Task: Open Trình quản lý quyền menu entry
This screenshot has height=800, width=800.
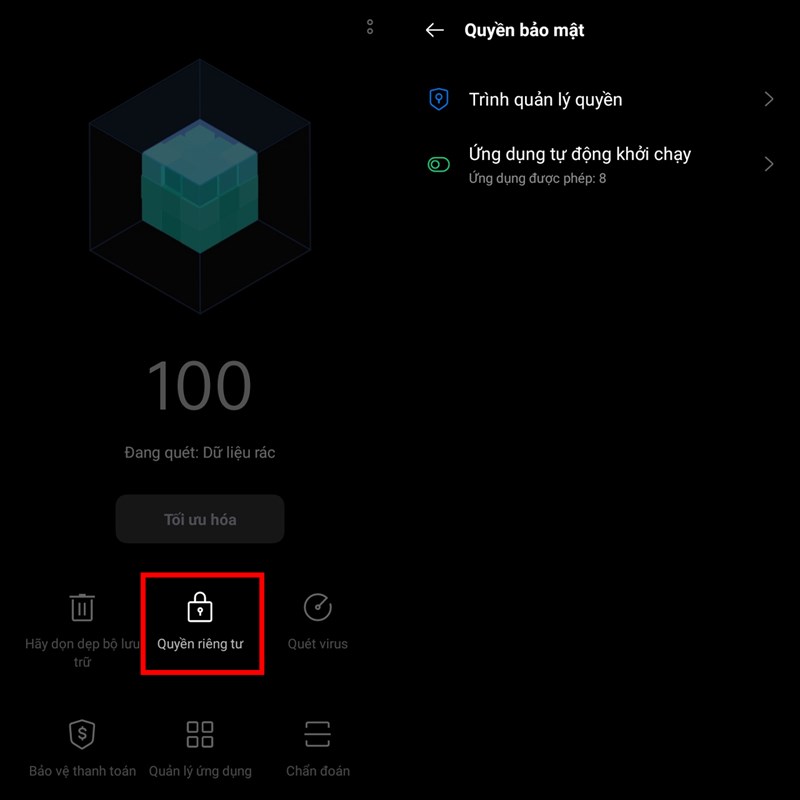Action: 601,99
